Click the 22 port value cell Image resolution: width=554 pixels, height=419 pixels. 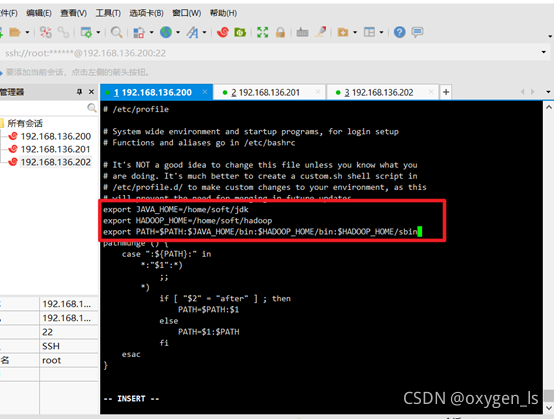pyautogui.click(x=69, y=332)
